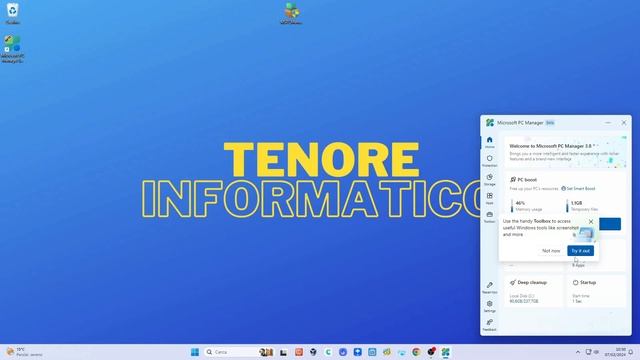
Task: Select the Microsoft PC Manager desktop shortcut
Action: (13, 49)
